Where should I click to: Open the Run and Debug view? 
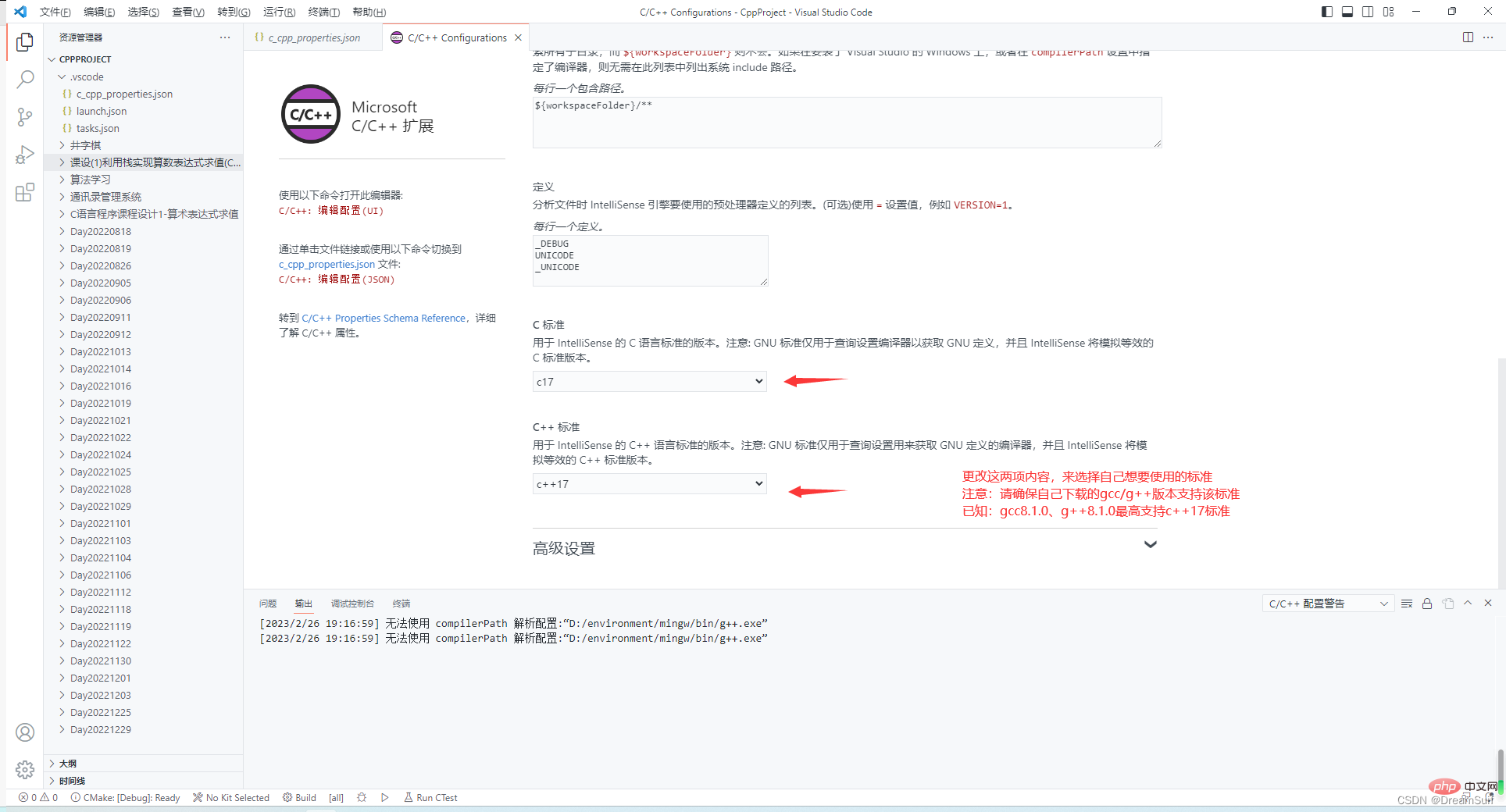[x=25, y=154]
